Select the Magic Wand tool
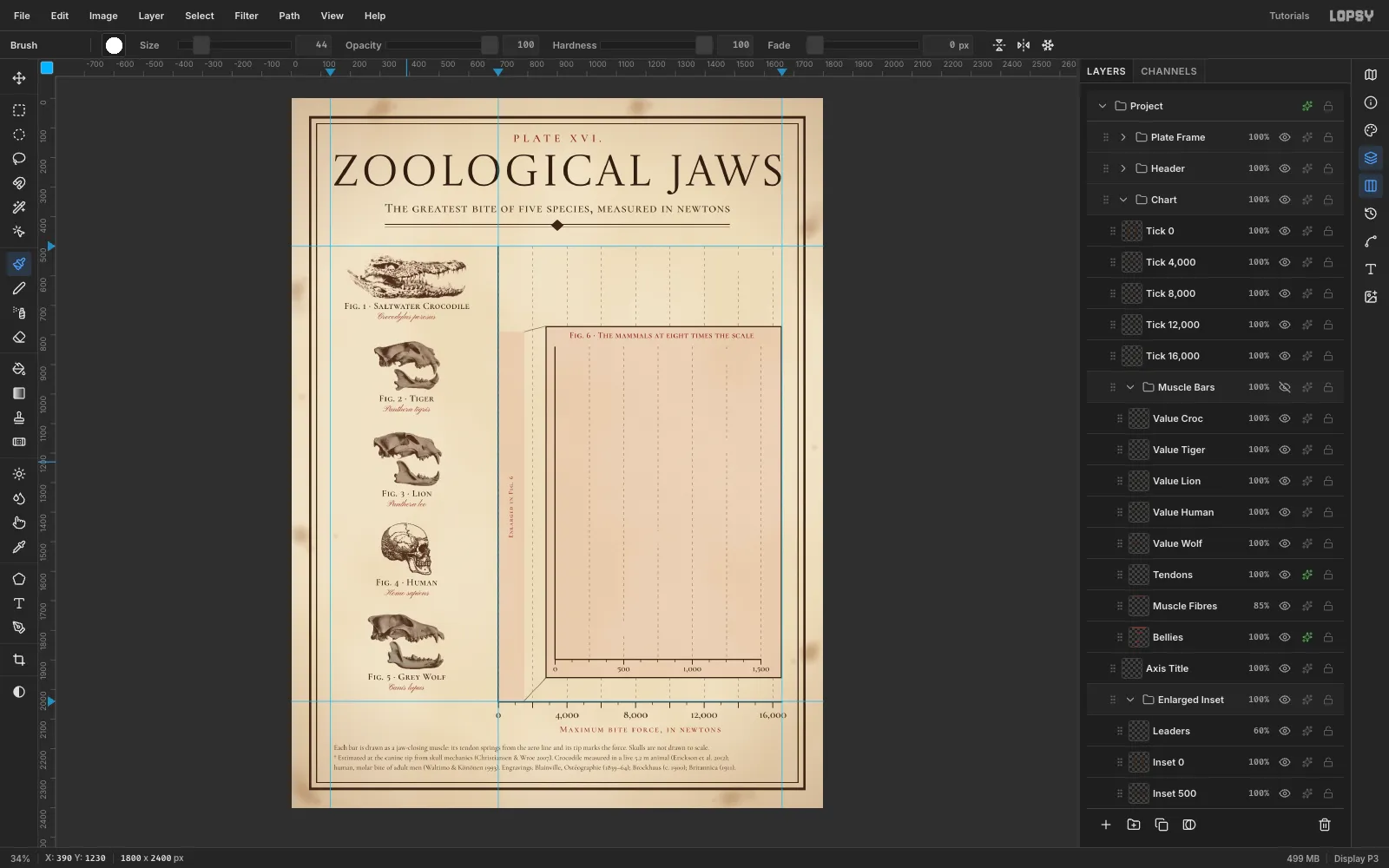 [18, 207]
